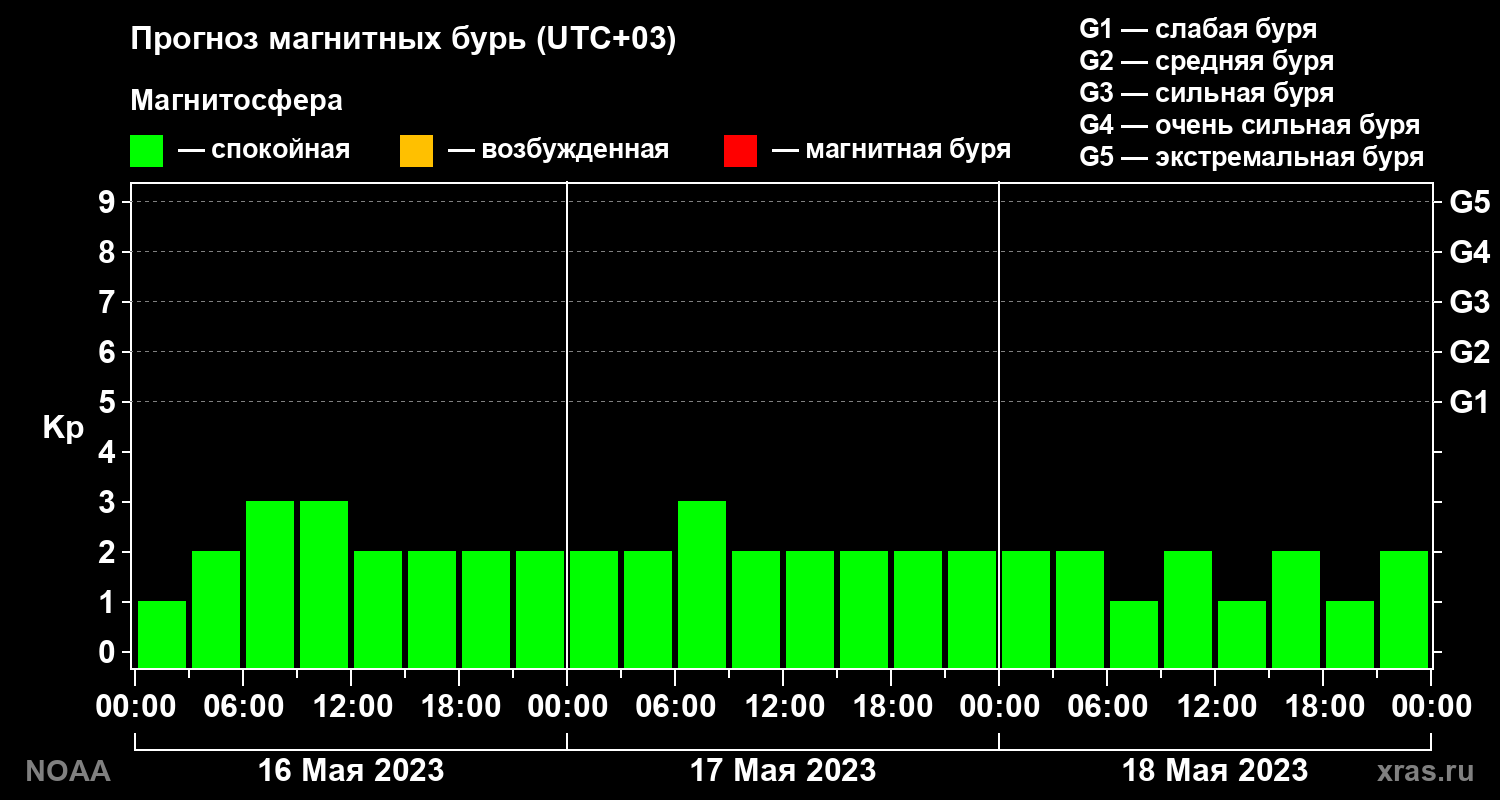
Task: Select the 'G4 — очень сильная буря' legend line
Action: (x=1250, y=125)
